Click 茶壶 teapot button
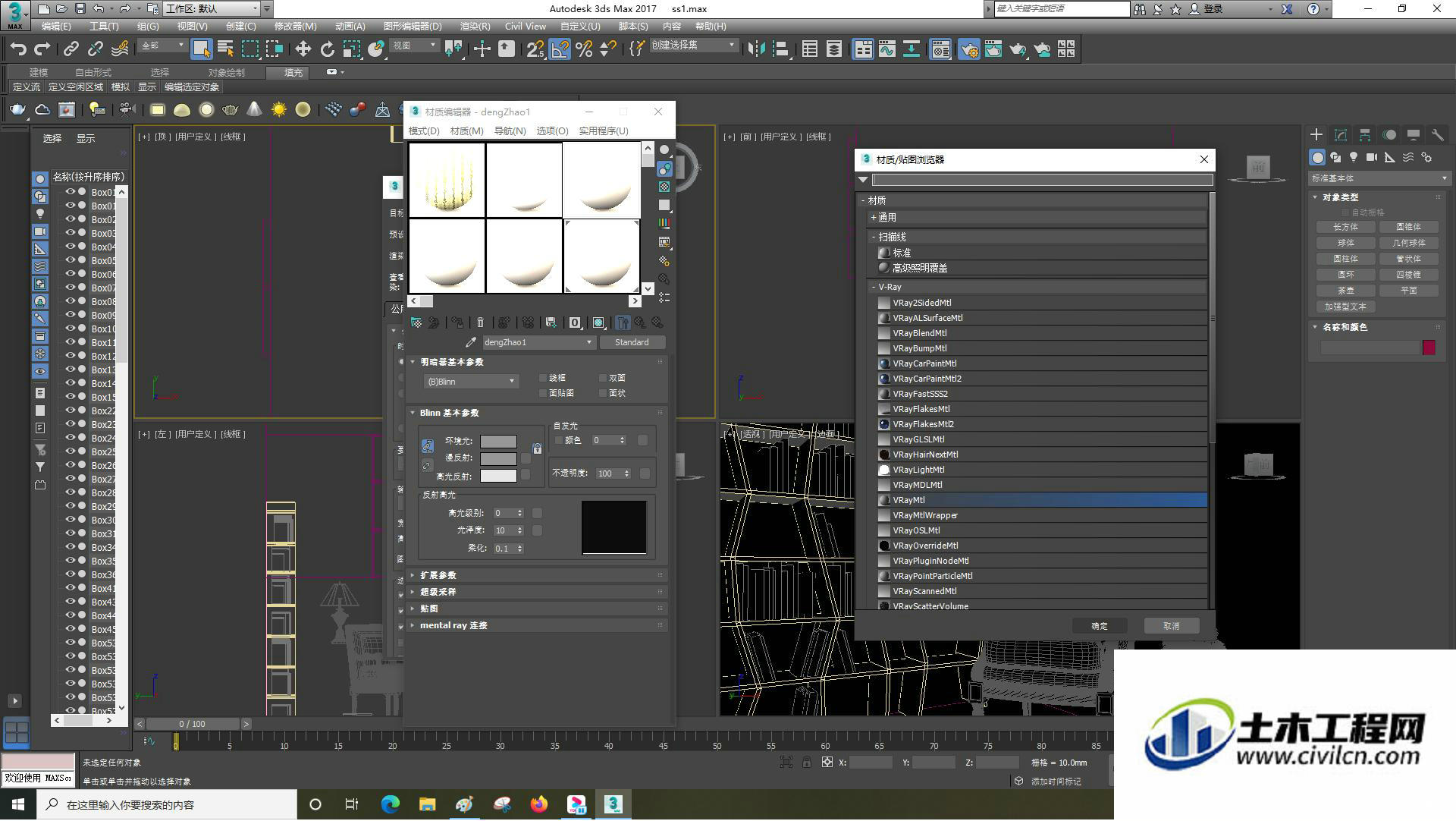 coord(1345,291)
